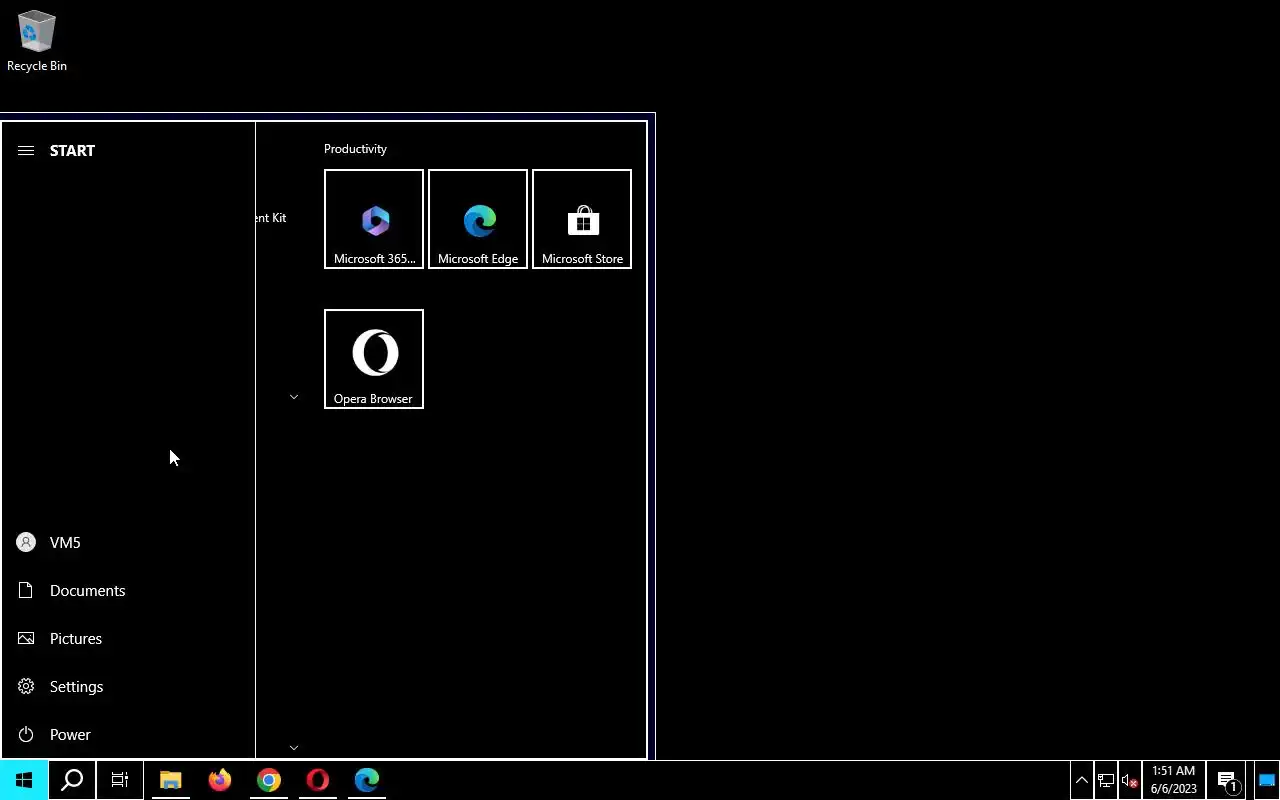Click the START label heading
This screenshot has width=1280, height=800.
[72, 150]
